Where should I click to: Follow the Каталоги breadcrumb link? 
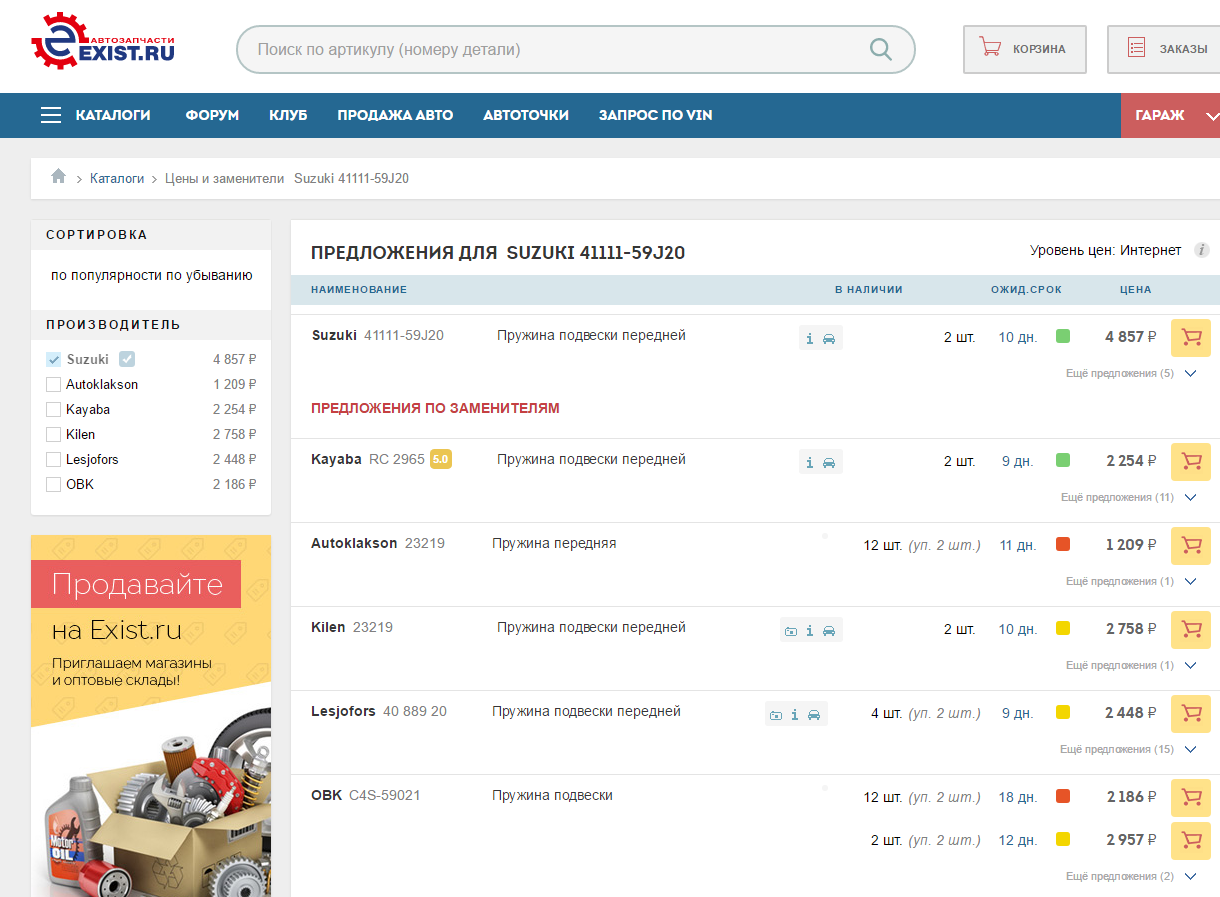117,178
